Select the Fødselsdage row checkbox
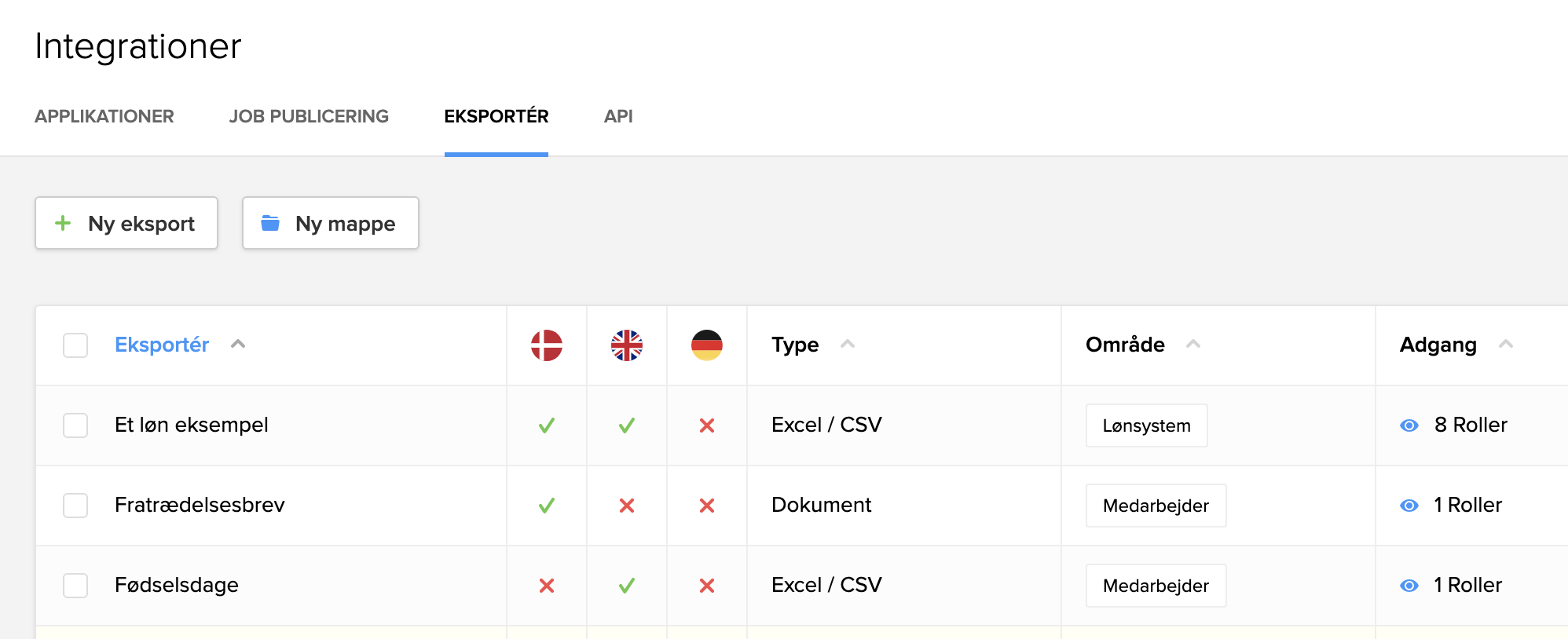1568x639 pixels. tap(75, 586)
